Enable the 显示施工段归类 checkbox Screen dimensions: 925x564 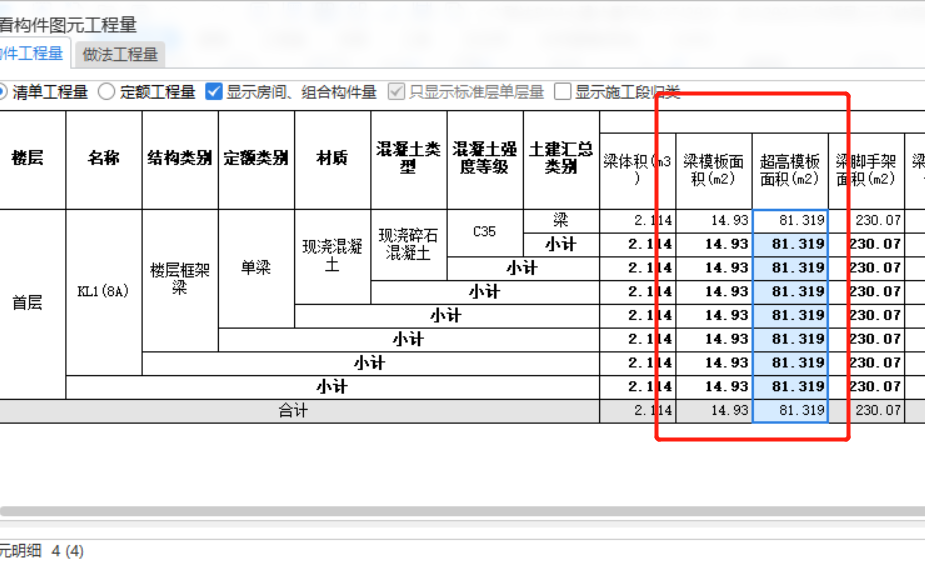563,92
